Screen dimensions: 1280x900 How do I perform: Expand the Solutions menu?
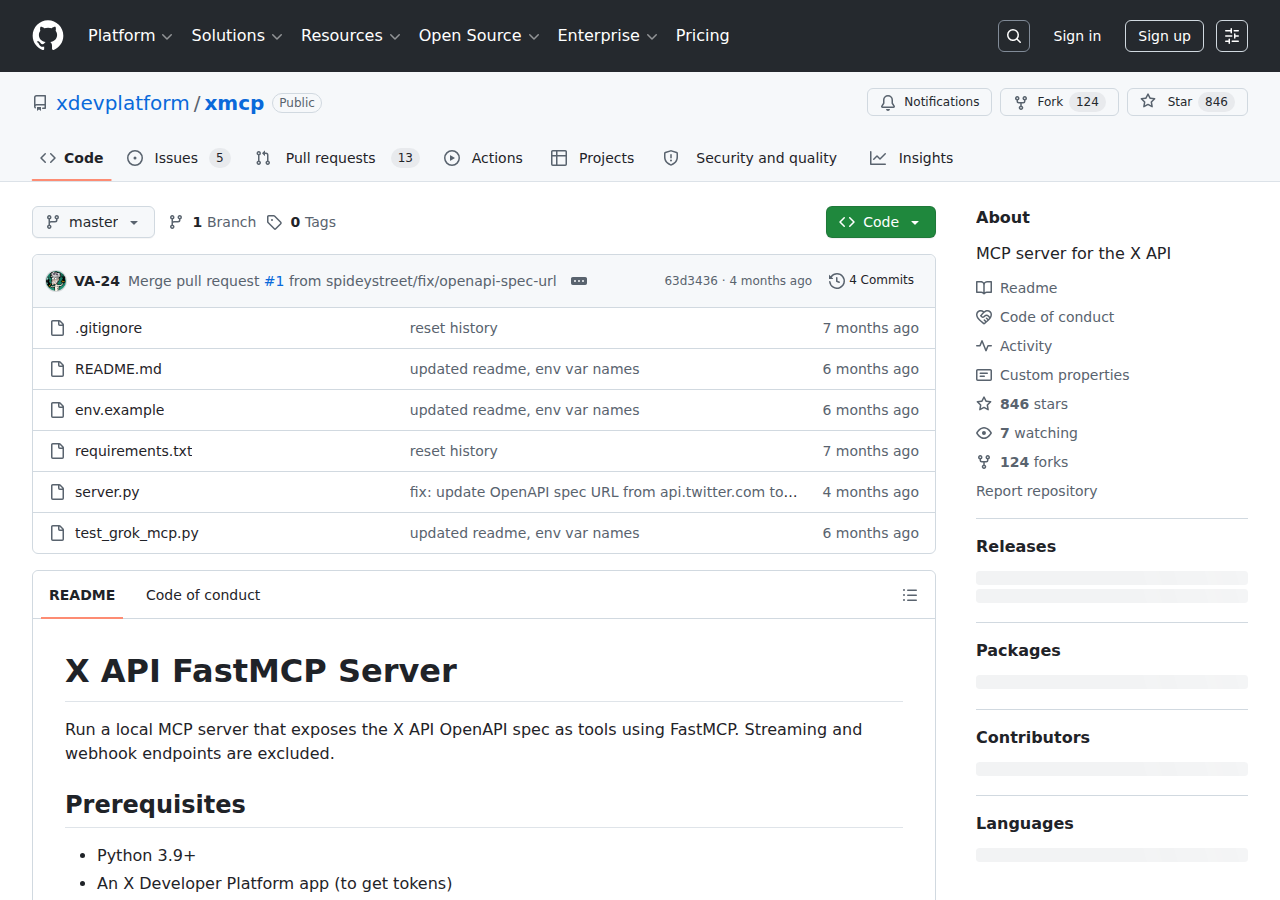(x=238, y=36)
